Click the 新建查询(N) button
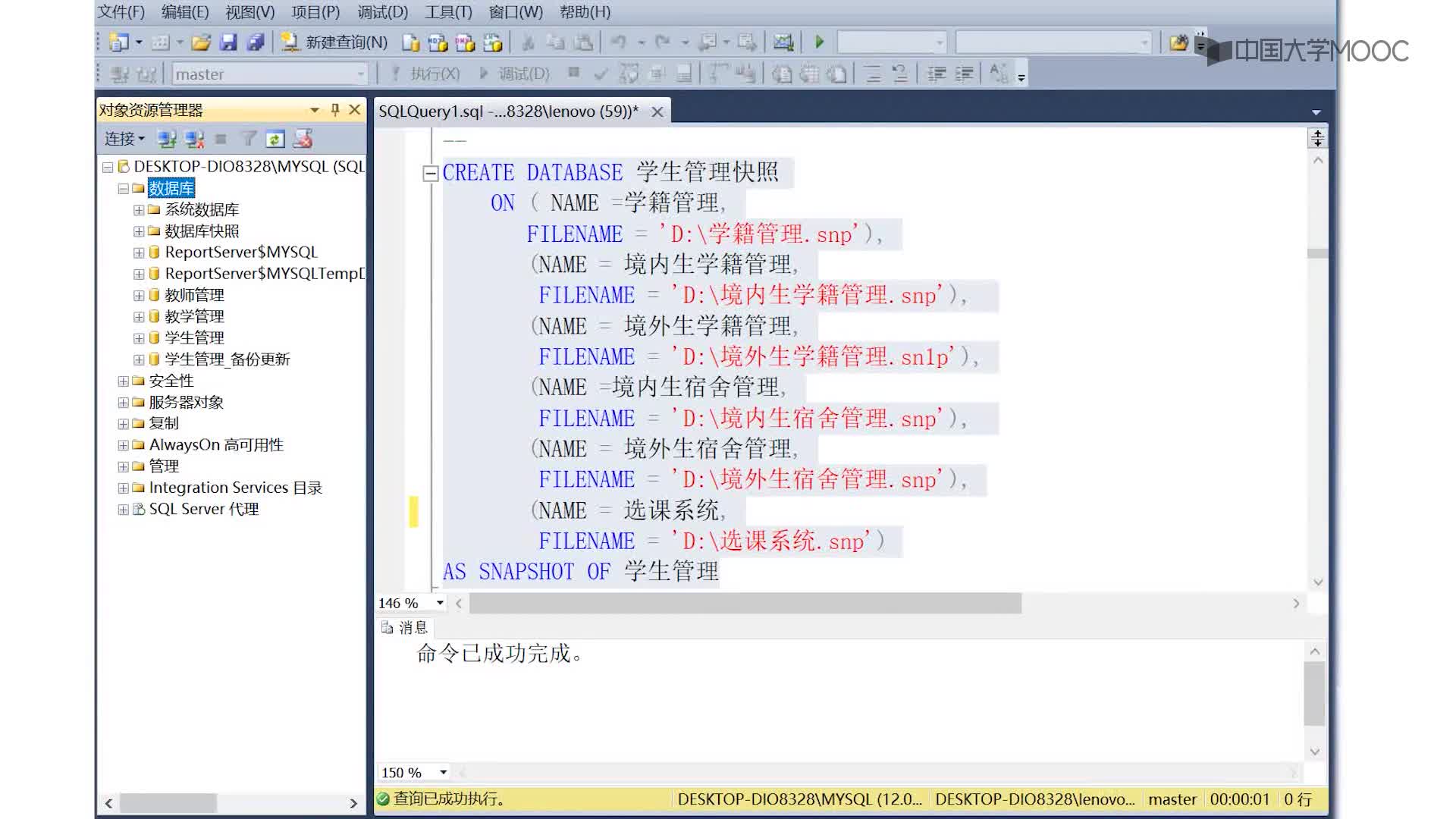 point(334,42)
